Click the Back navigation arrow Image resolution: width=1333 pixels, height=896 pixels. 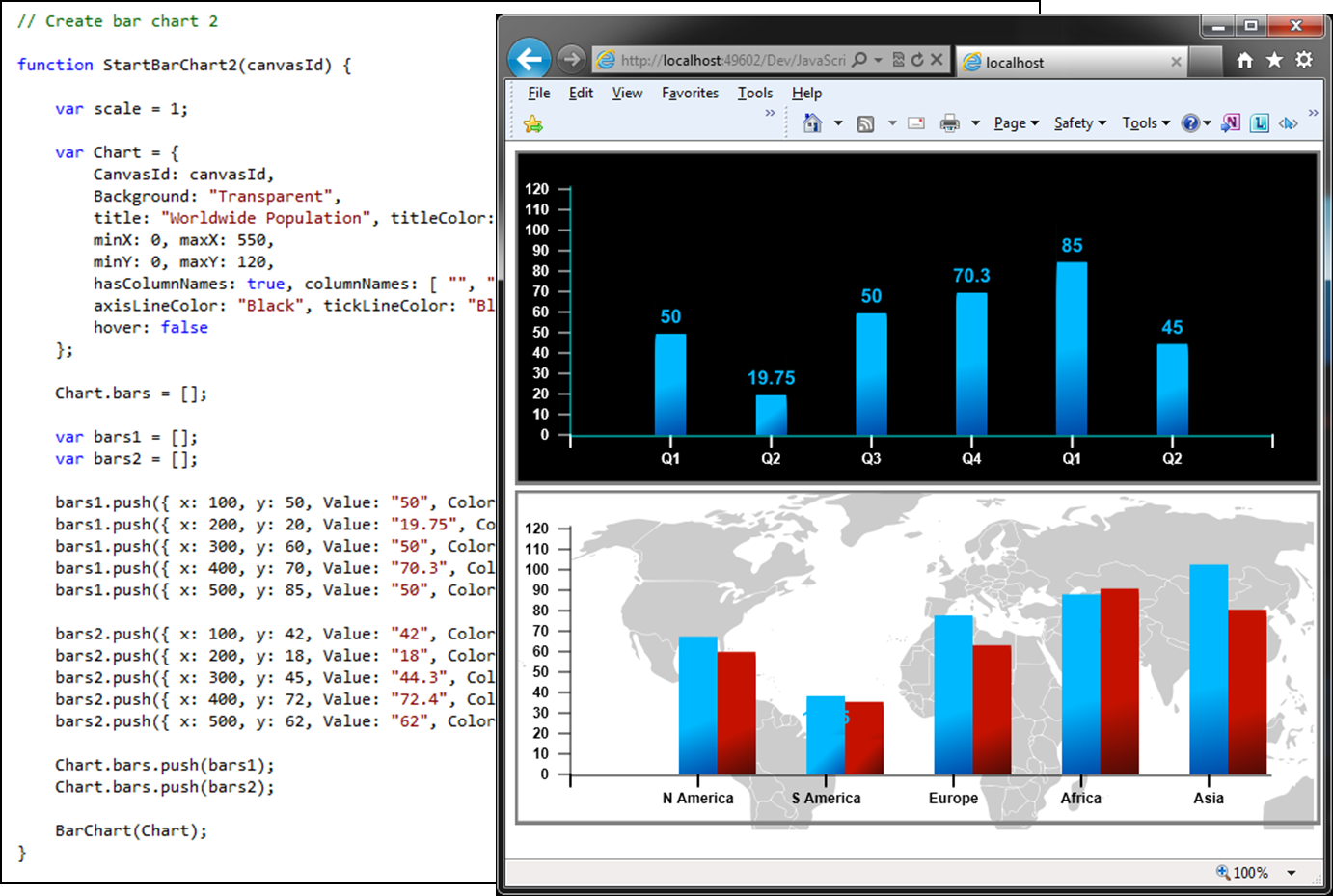pos(529,60)
